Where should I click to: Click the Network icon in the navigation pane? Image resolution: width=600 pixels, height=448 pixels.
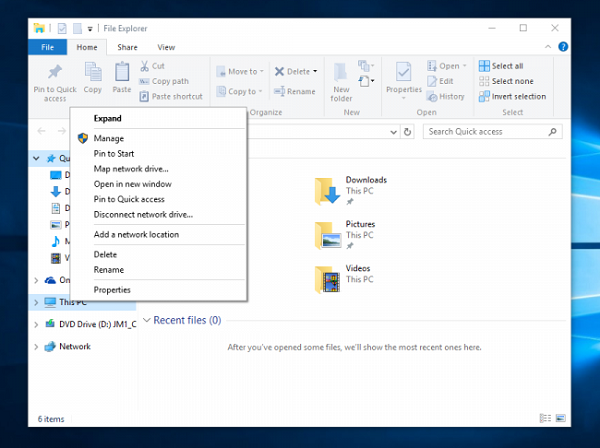pyautogui.click(x=50, y=347)
